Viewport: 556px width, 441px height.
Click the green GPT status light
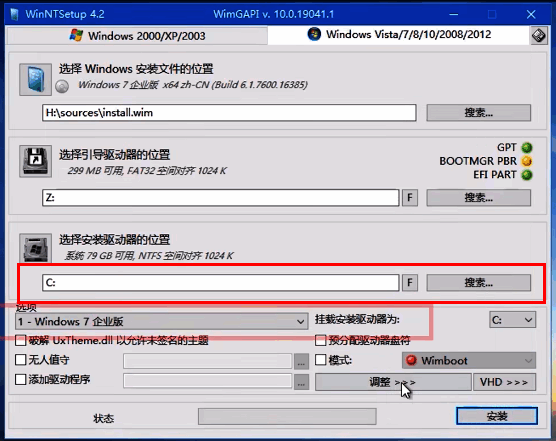(x=527, y=147)
